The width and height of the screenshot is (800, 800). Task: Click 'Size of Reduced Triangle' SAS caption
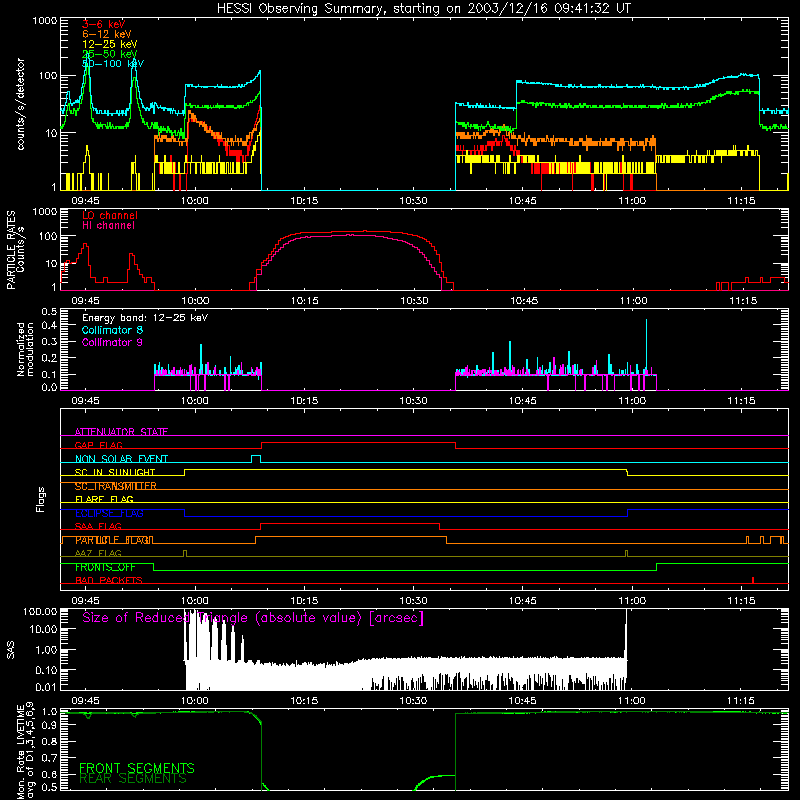[253, 618]
